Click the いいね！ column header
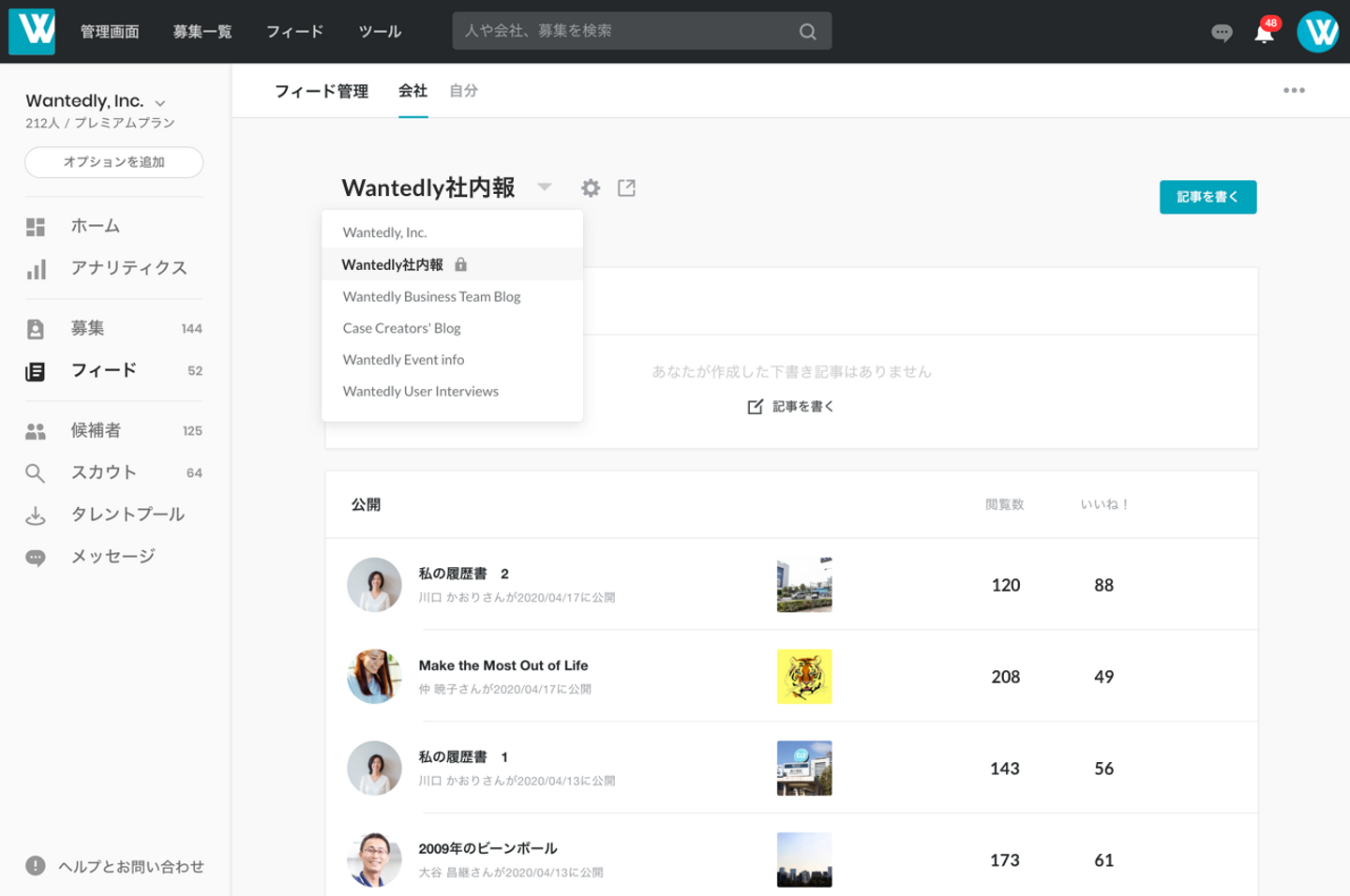This screenshot has width=1350, height=896. click(x=1104, y=504)
